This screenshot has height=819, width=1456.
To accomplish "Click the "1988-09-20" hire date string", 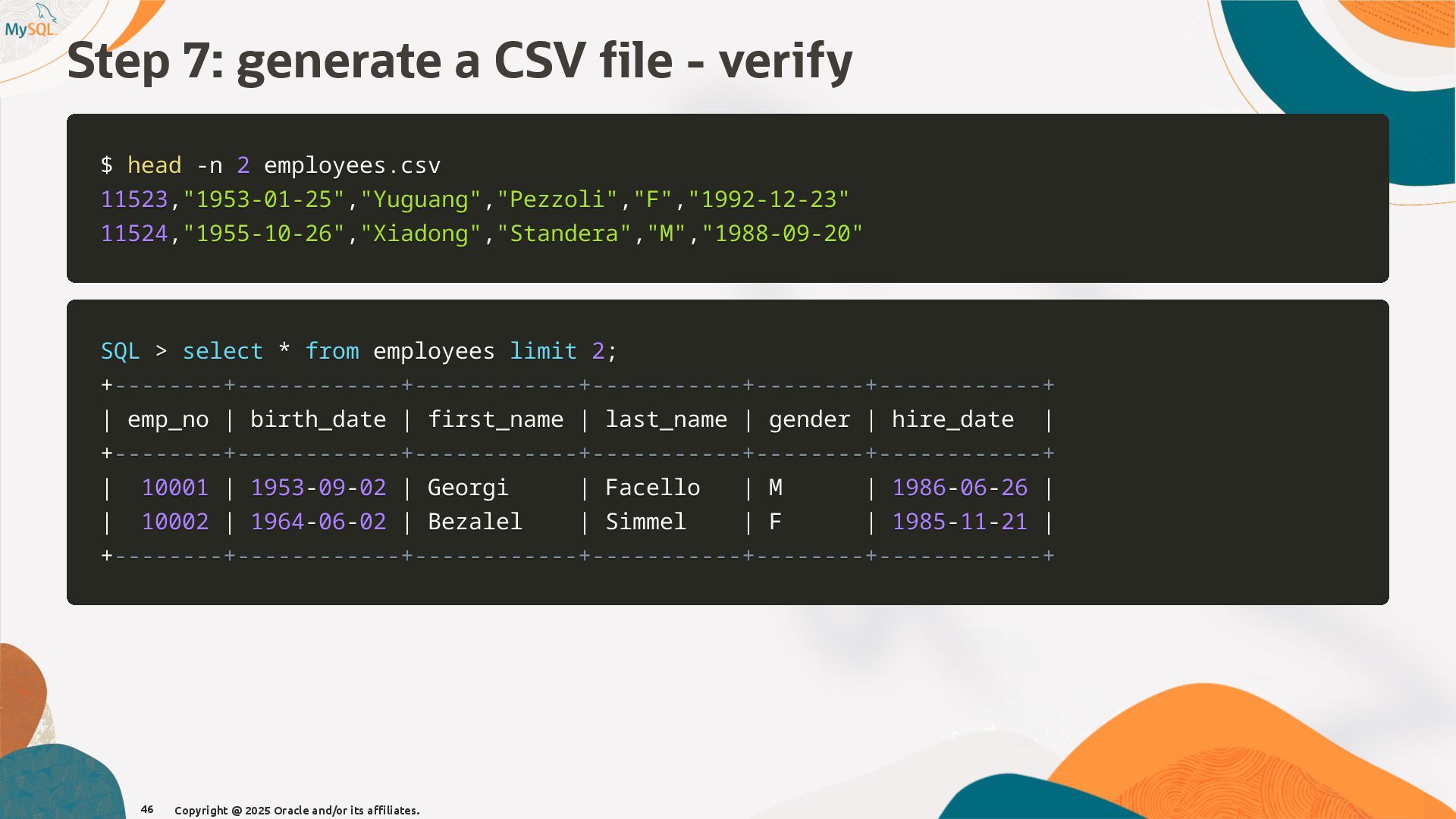I will 782,234.
